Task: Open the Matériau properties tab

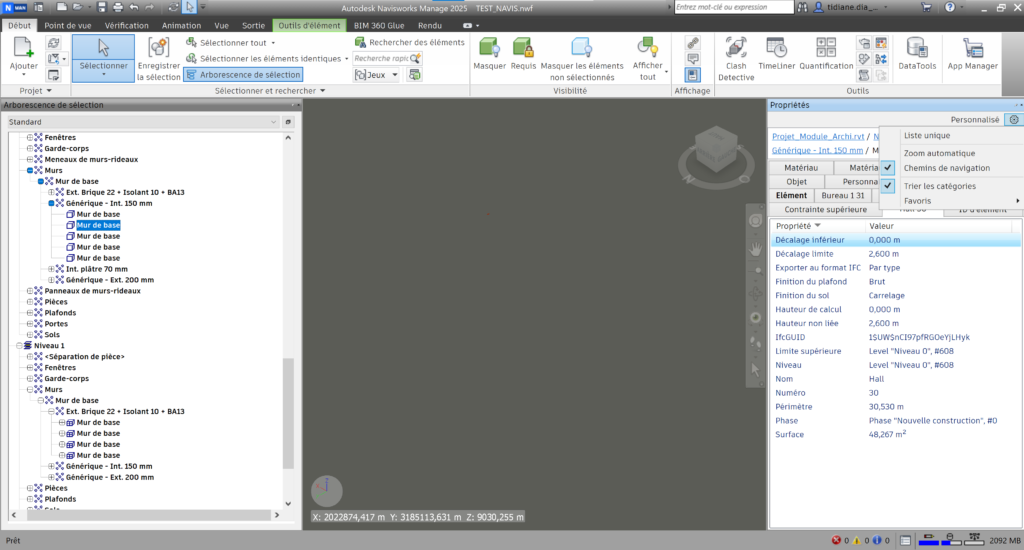Action: [x=801, y=168]
